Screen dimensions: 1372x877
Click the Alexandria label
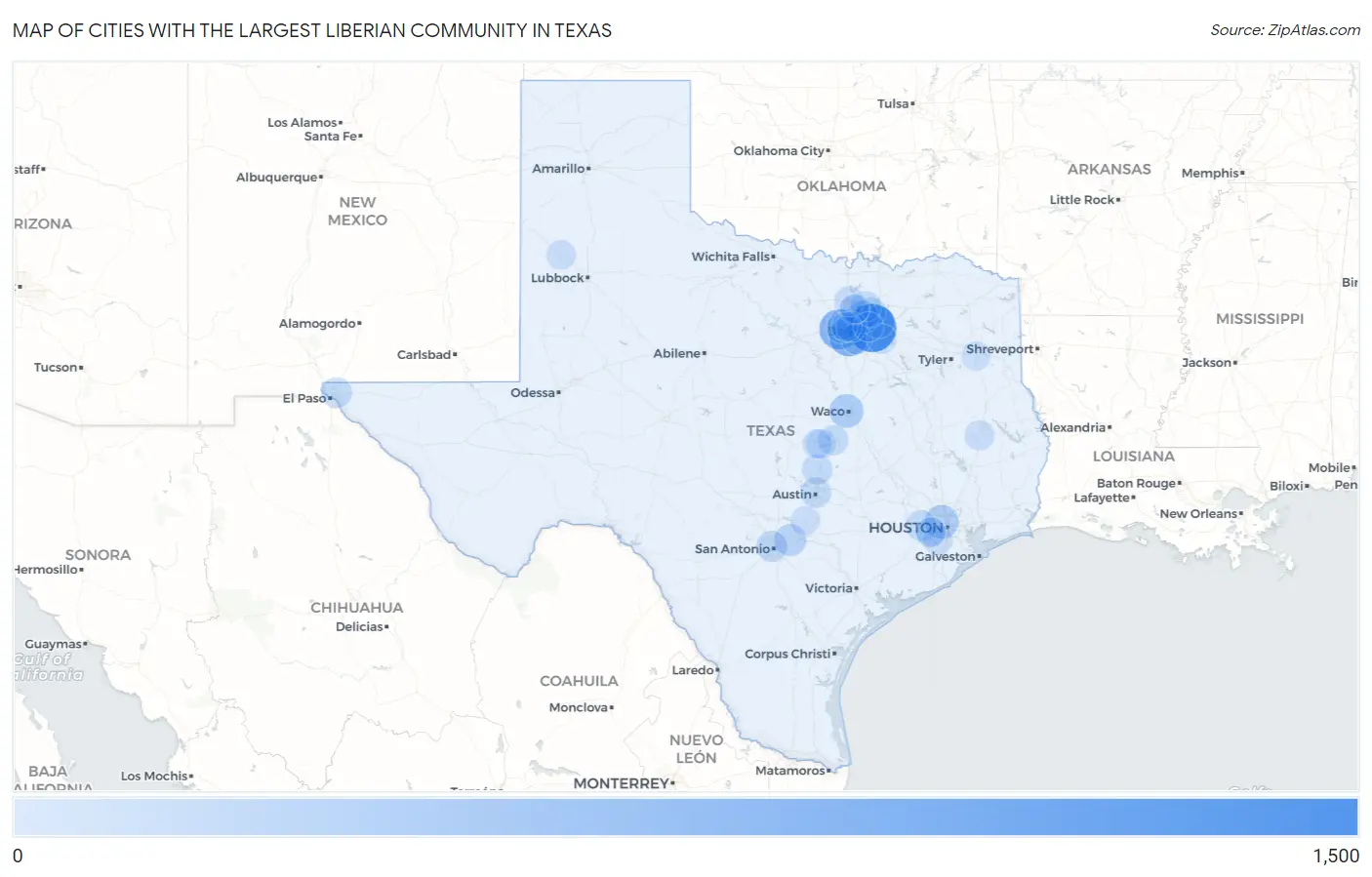1073,428
